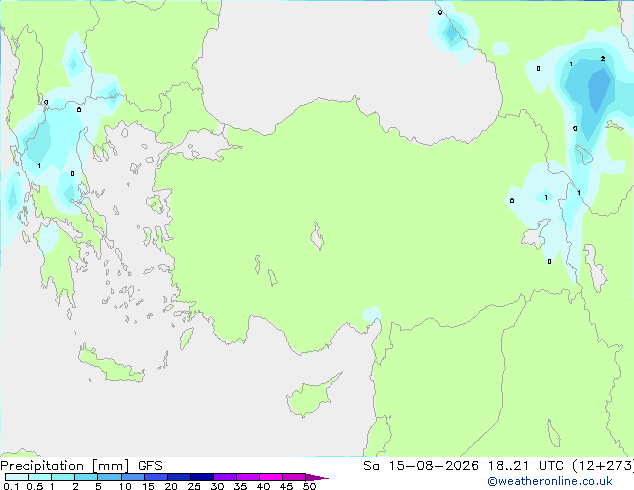
Task: Click the '10' legend scale label
Action: [x=125, y=486]
